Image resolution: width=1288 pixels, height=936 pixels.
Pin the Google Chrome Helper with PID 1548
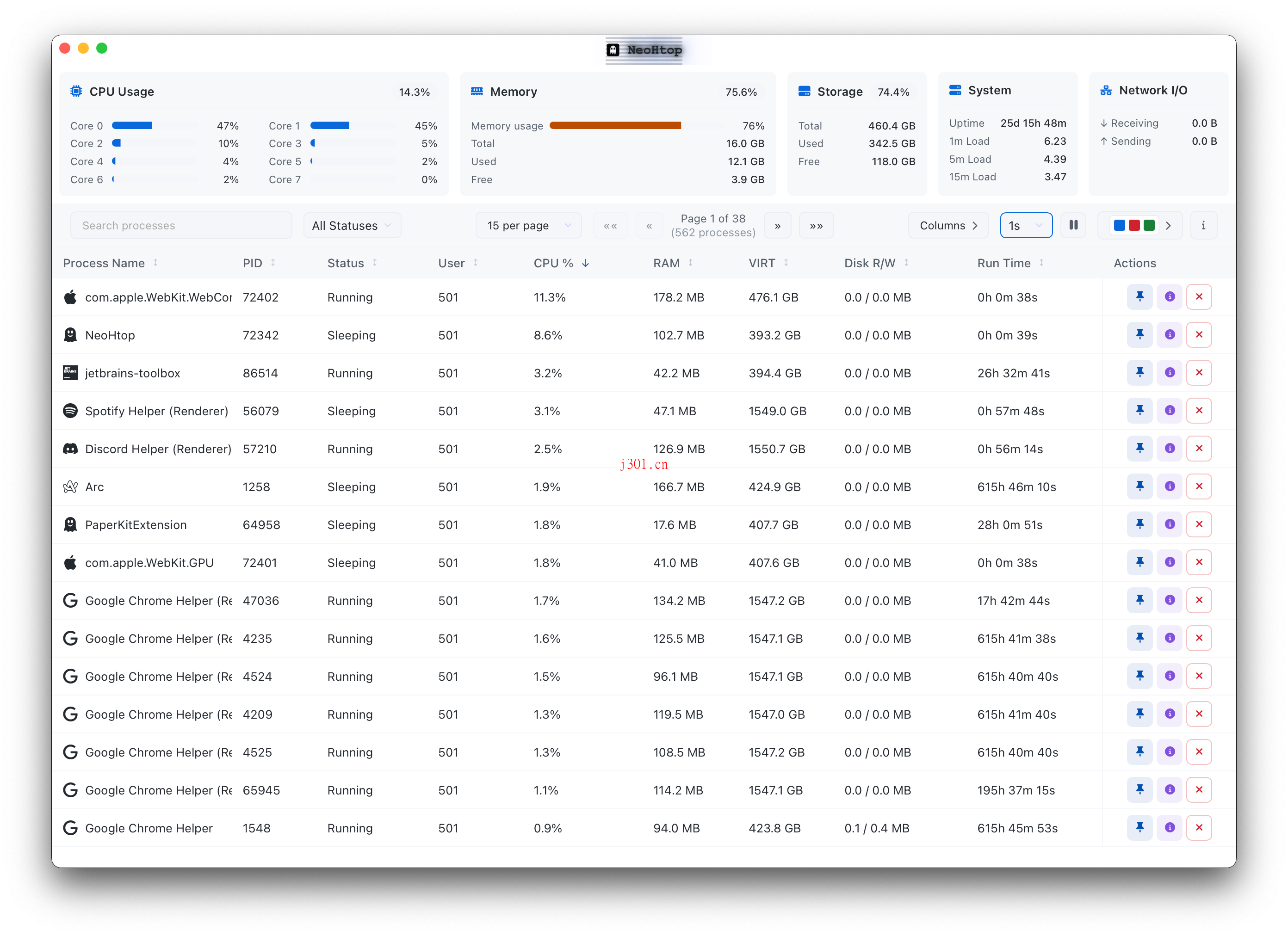1140,828
